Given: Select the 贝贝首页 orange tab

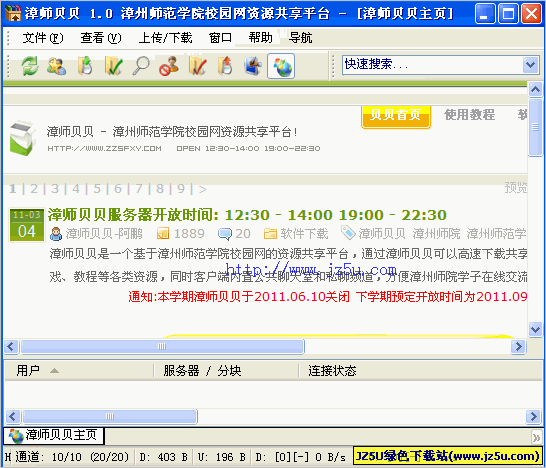Looking at the screenshot, I should point(396,116).
